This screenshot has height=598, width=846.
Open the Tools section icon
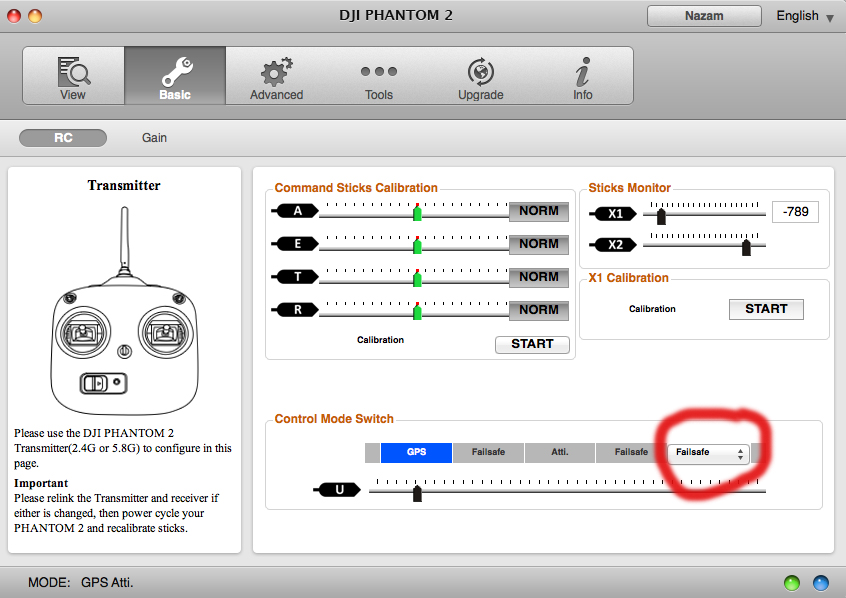[379, 76]
